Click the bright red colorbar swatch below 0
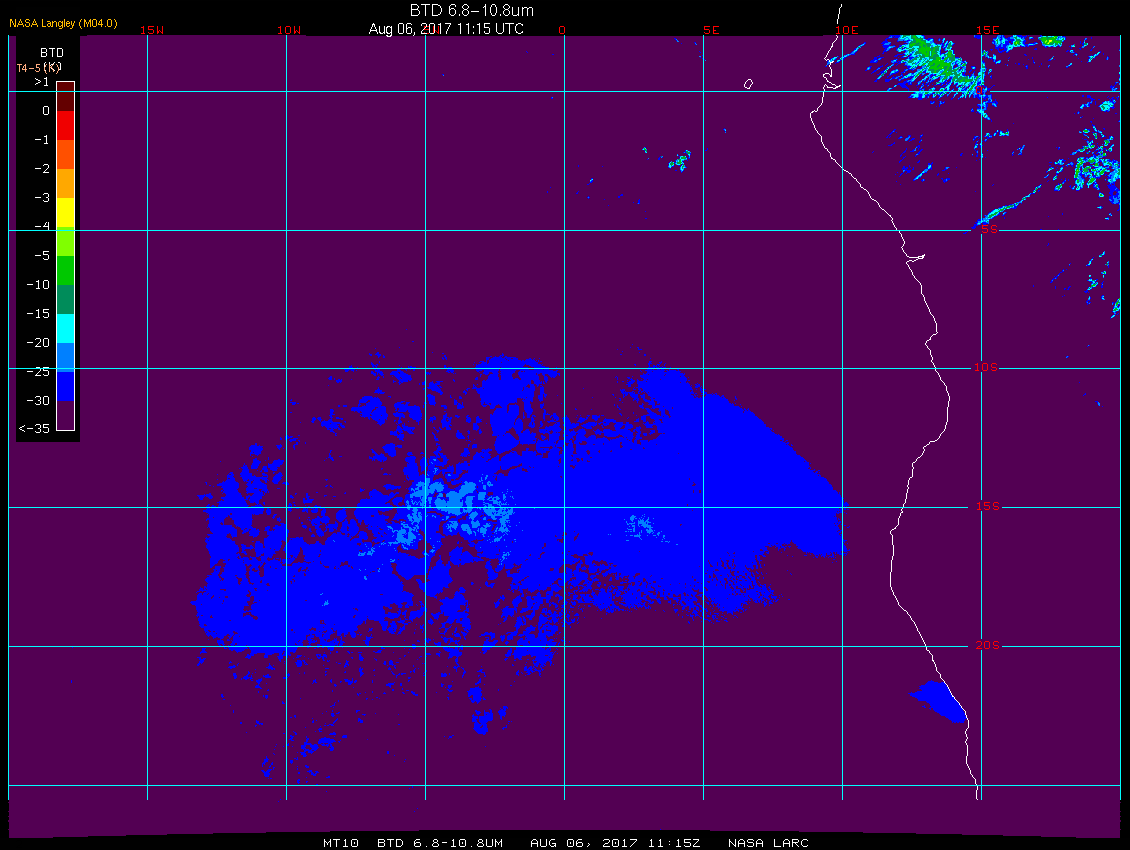 click(x=66, y=125)
